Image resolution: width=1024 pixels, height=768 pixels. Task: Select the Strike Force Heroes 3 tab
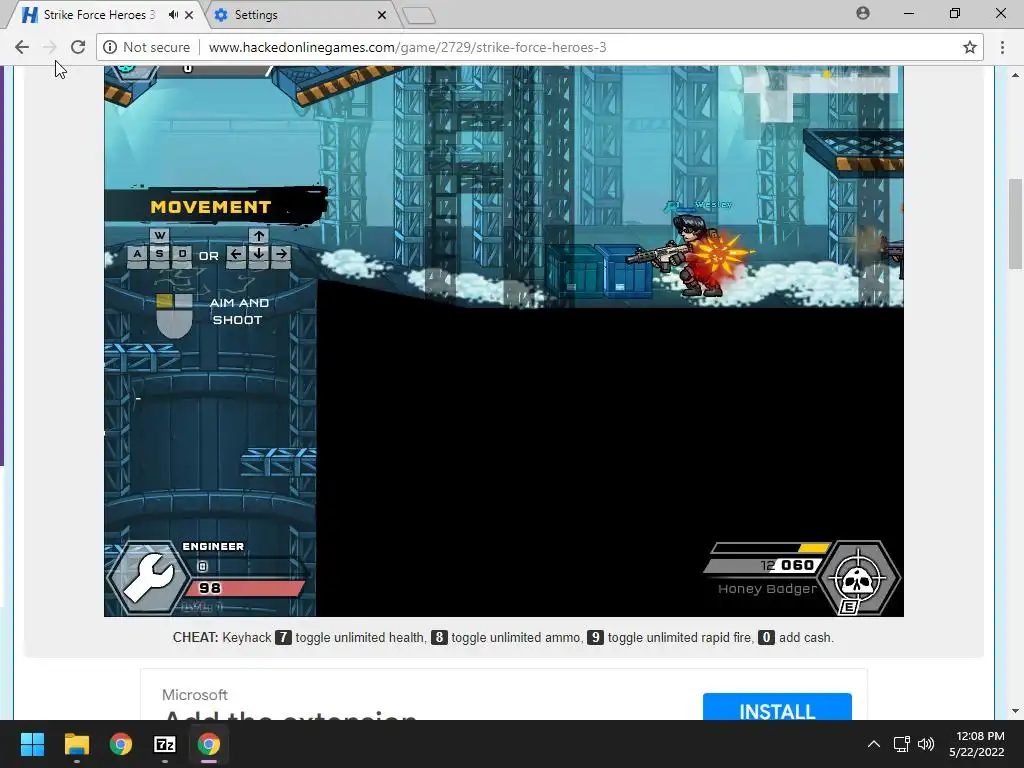tap(98, 14)
